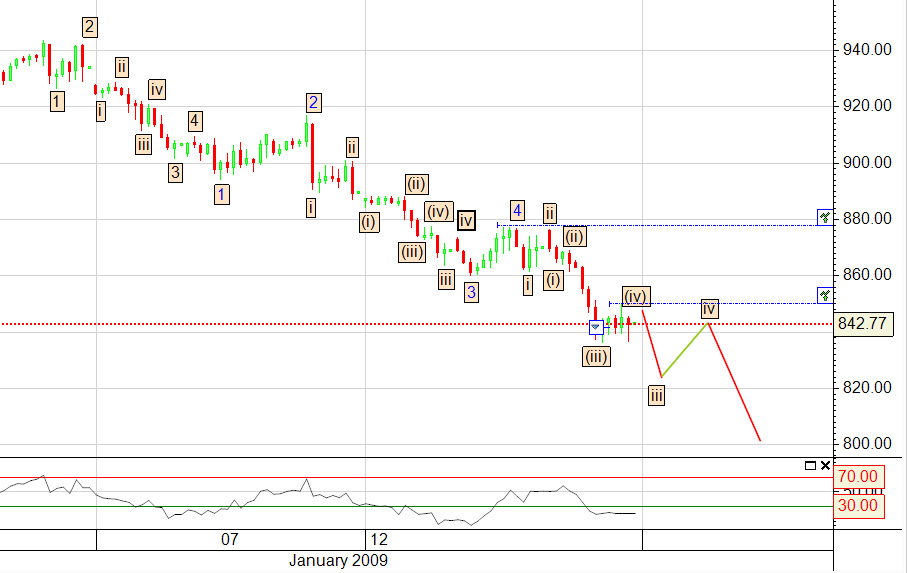Viewport: 907px width, 573px height.
Task: Click the green 30 level line in RSI panel
Action: pos(416,507)
